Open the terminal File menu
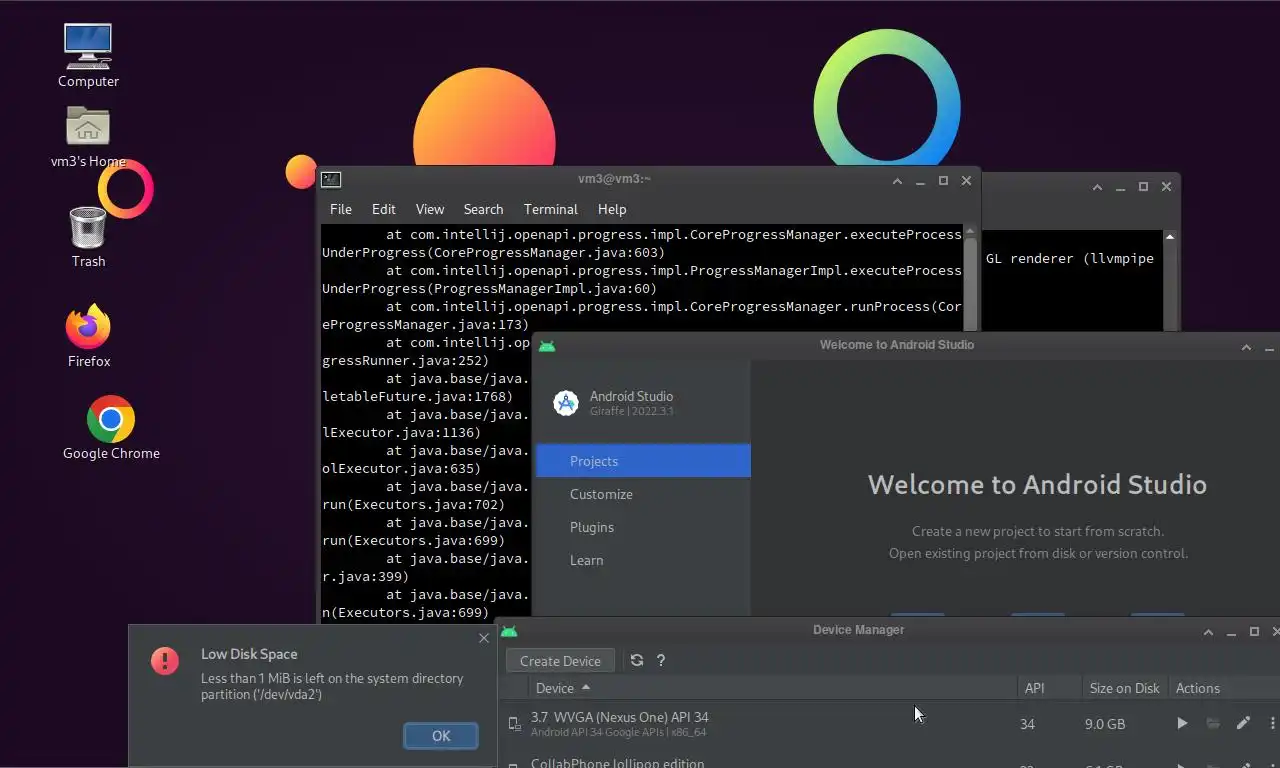 coord(341,209)
